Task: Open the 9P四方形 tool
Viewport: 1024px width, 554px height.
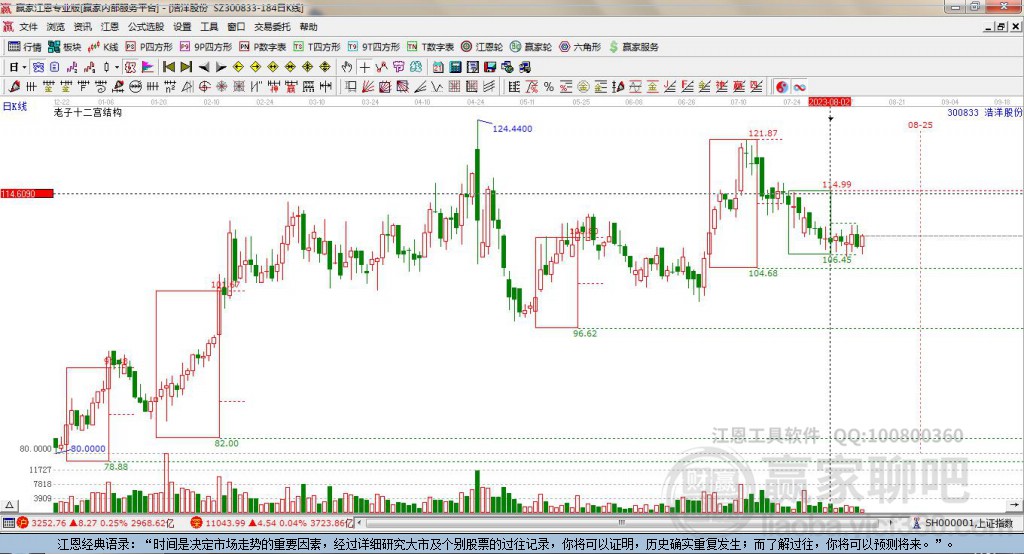Action: 206,47
